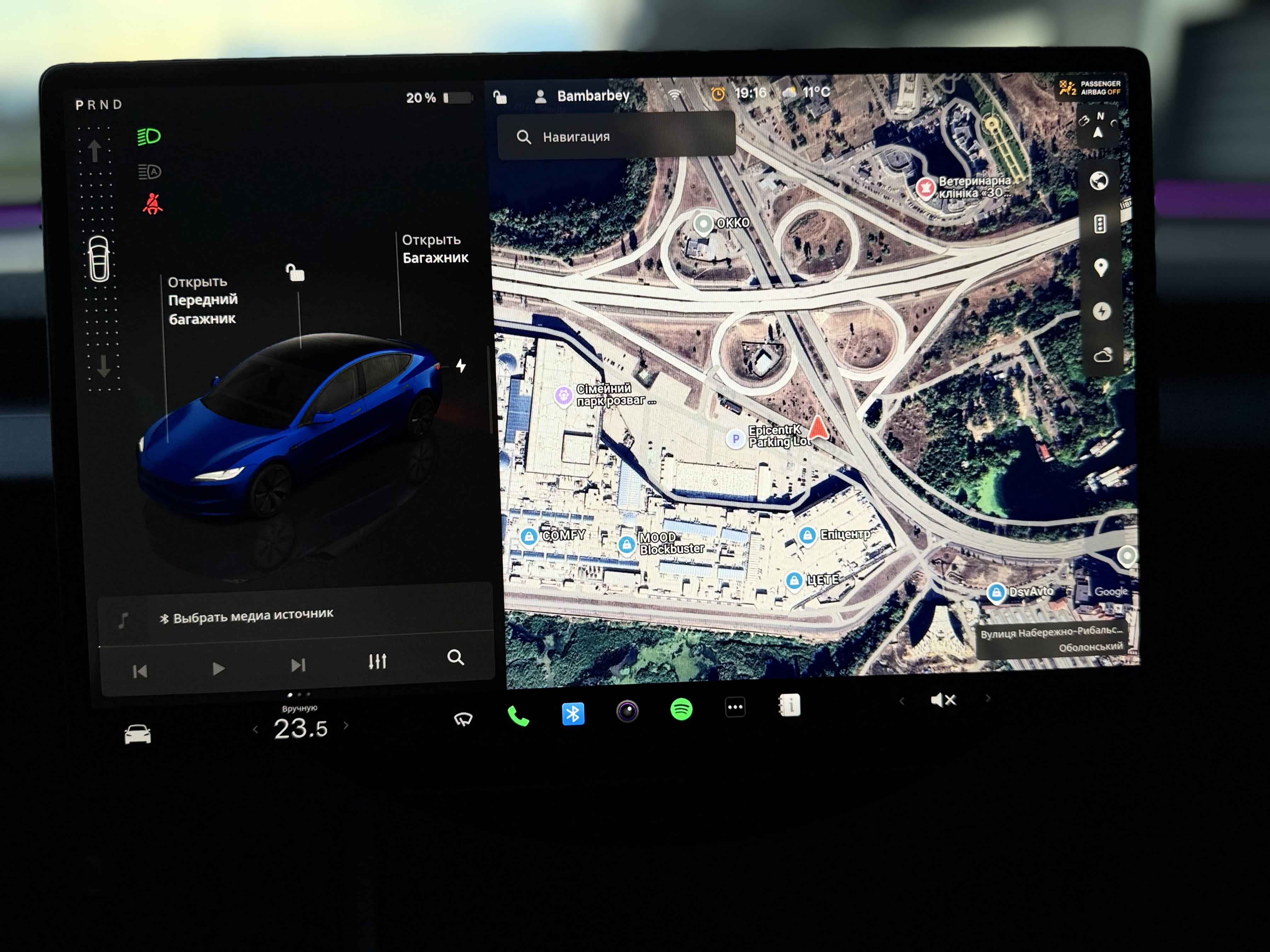Screen dimensions: 1270x952
Task: Toggle the headlights indicator
Action: [x=149, y=137]
